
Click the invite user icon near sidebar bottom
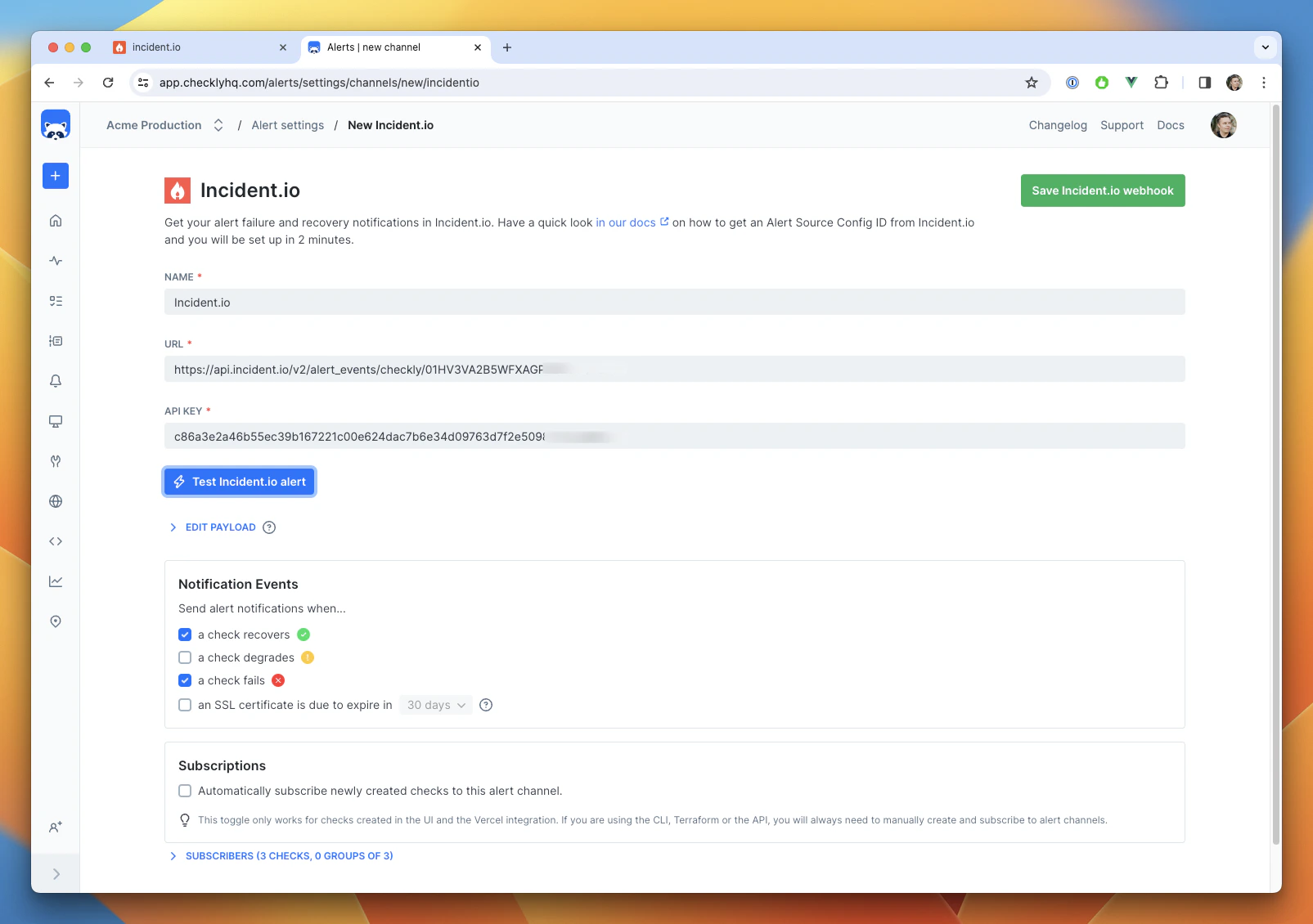pos(55,827)
